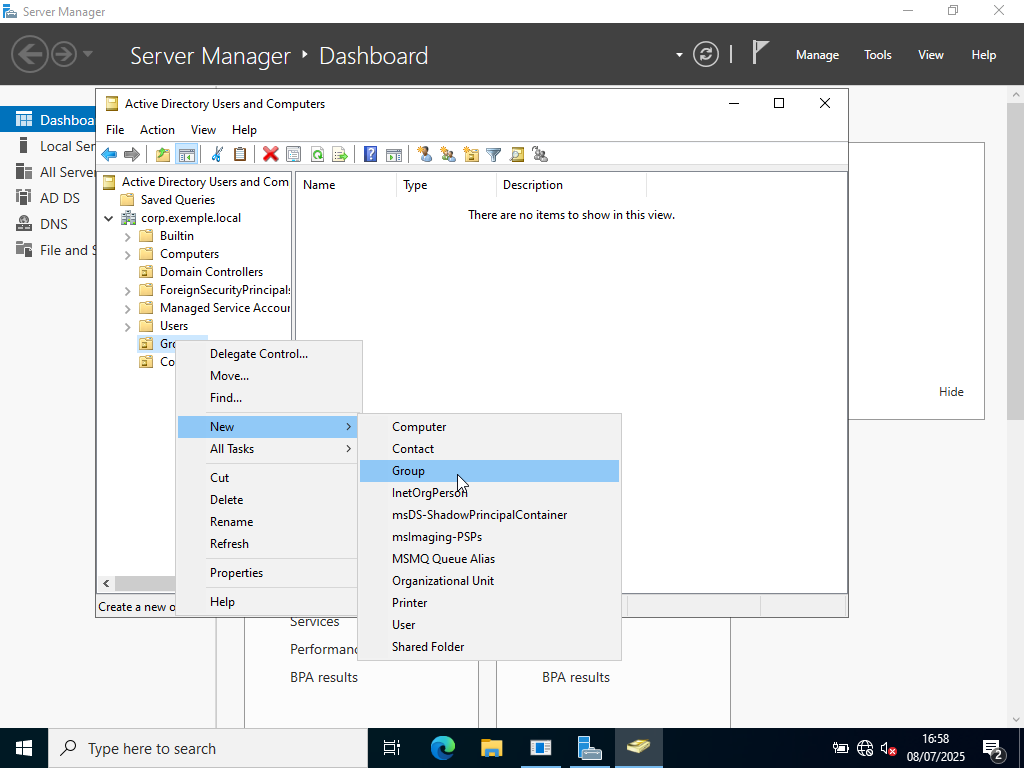Expand the Computers folder node

pos(127,255)
